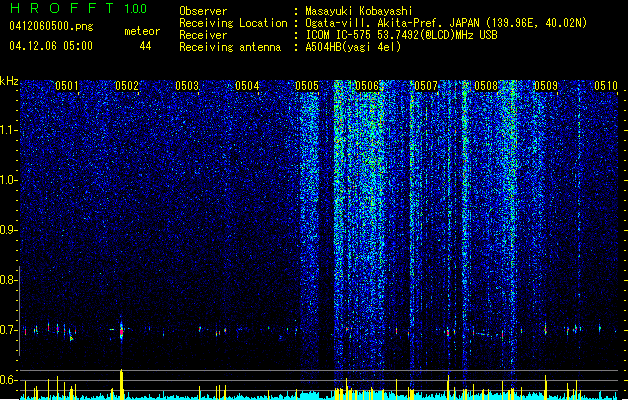This screenshot has width=629, height=400.
Task: Click the 0504 time marker
Action: (x=247, y=86)
